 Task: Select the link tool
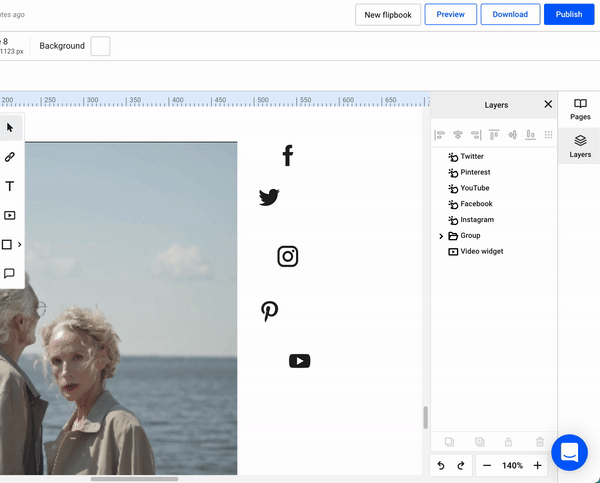pyautogui.click(x=10, y=157)
